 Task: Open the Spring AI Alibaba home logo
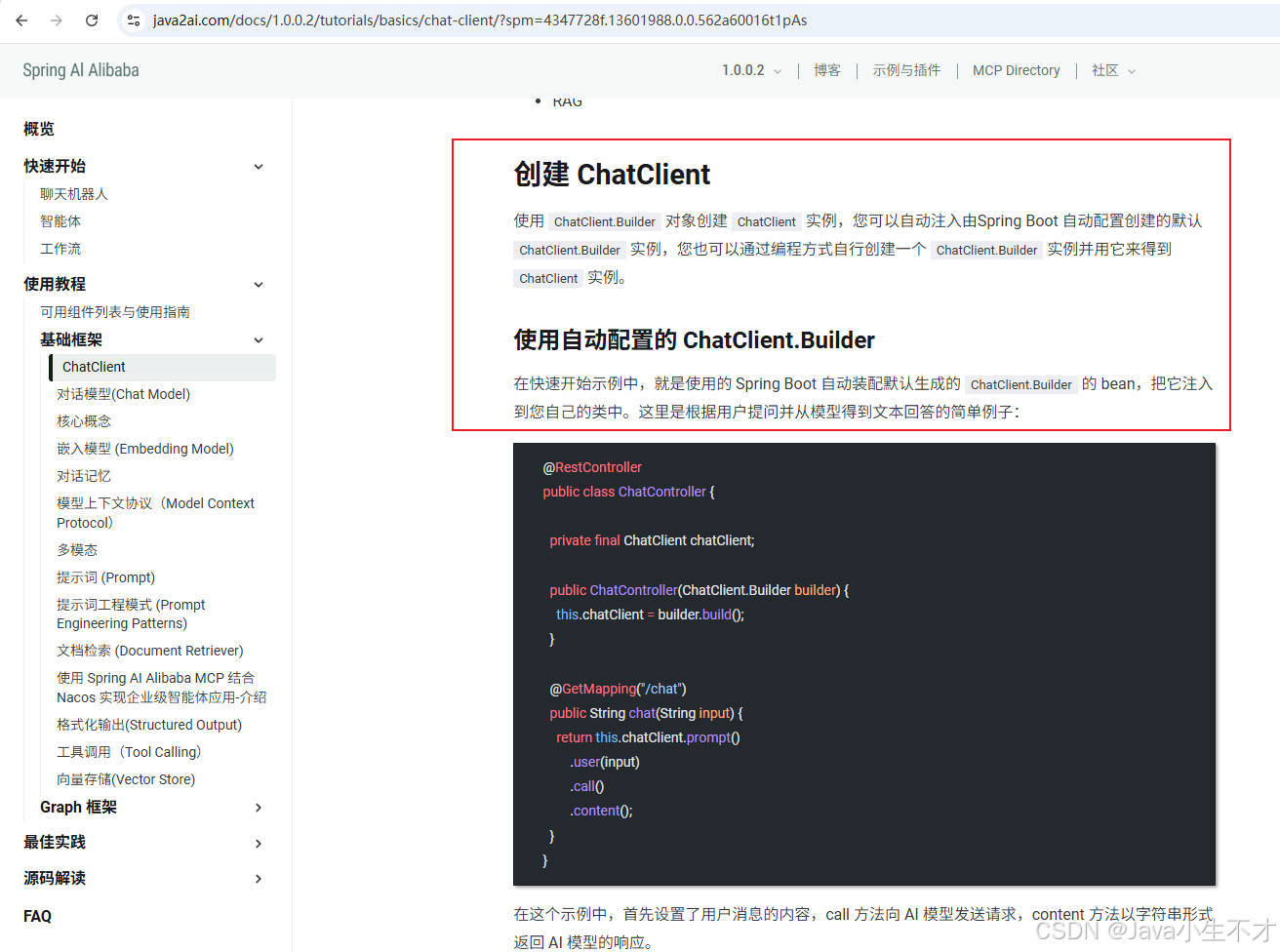click(81, 70)
